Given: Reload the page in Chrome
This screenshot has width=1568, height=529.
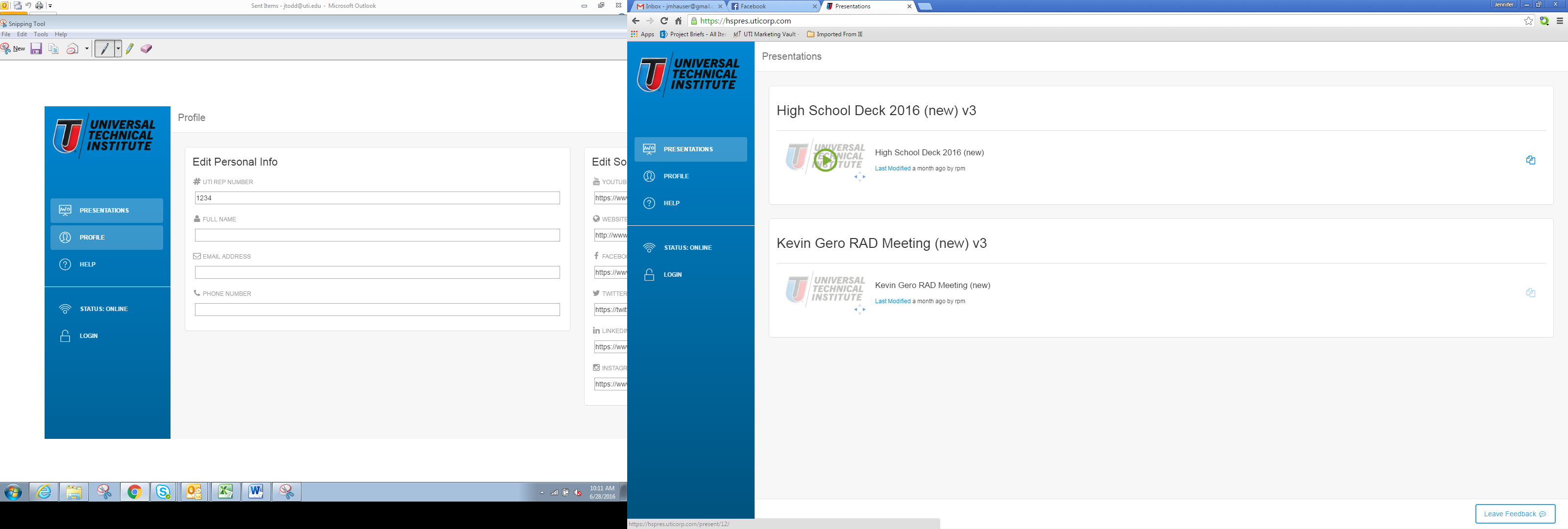Looking at the screenshot, I should pos(664,21).
